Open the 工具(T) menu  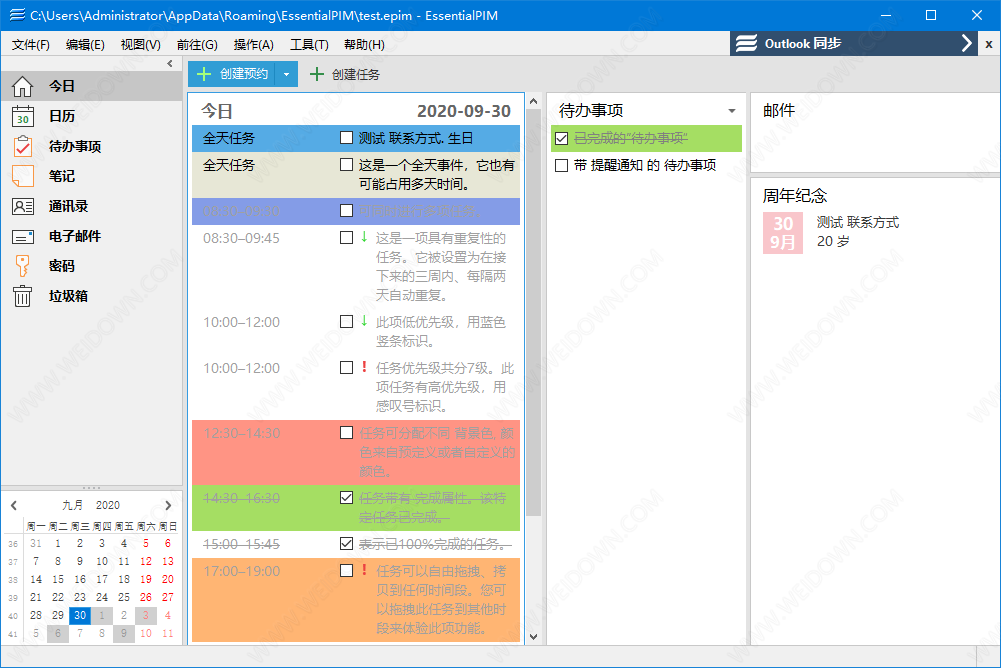tap(309, 44)
